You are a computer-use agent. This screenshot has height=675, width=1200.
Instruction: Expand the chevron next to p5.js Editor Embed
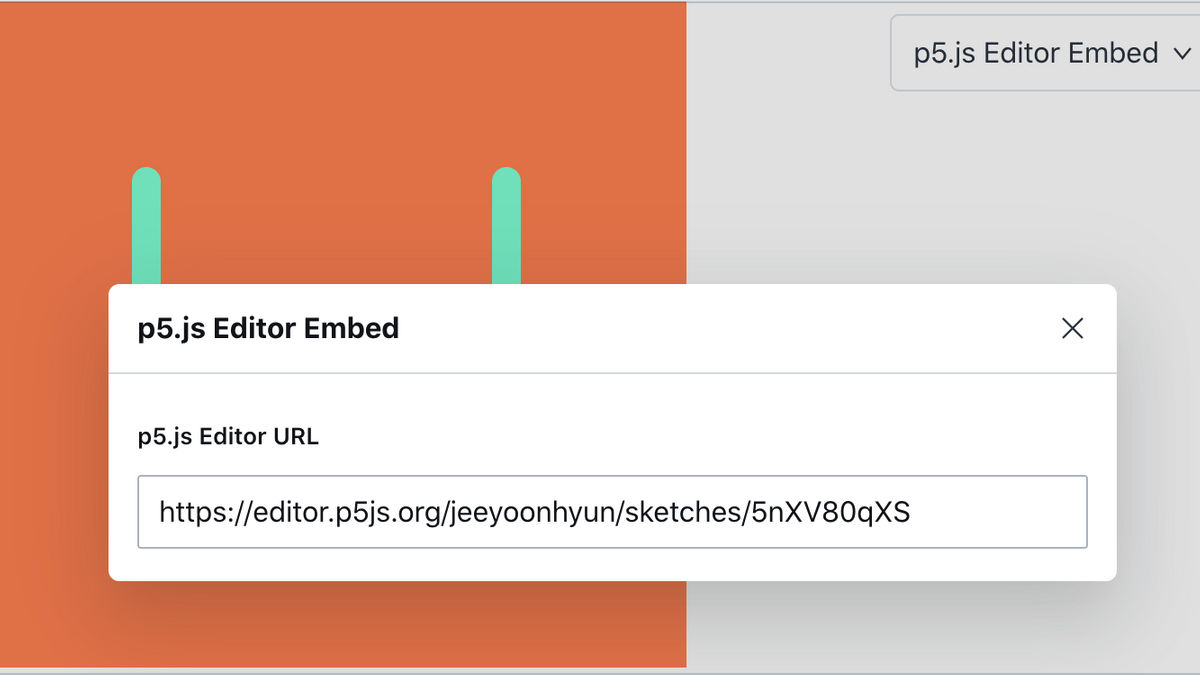pos(1181,53)
